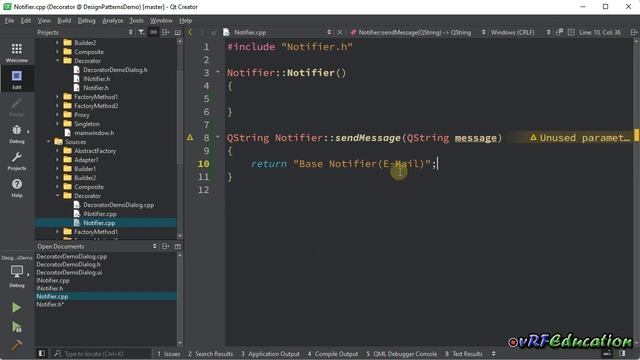
Task: Open the Debug mode in sidebar
Action: point(17,134)
